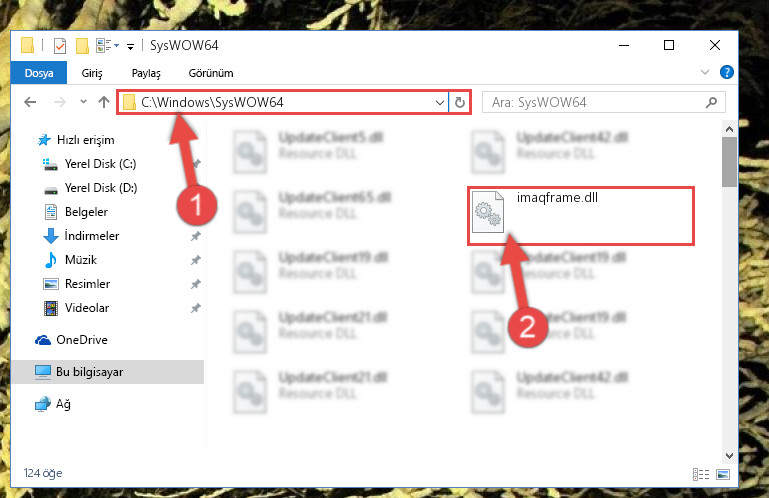
Task: Click the vertical scrollbar thumb
Action: (729, 162)
